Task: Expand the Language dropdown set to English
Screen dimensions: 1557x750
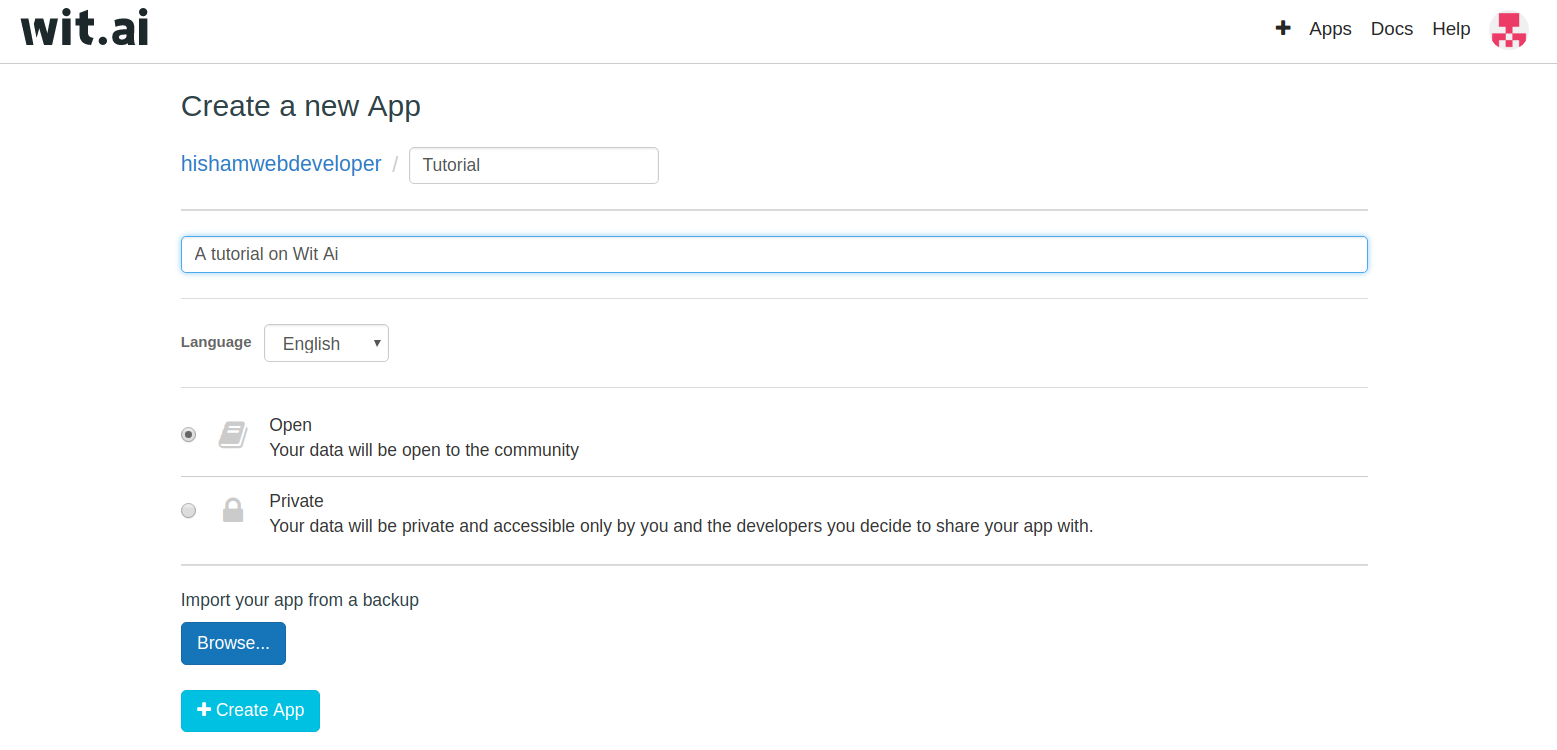Action: (x=326, y=343)
